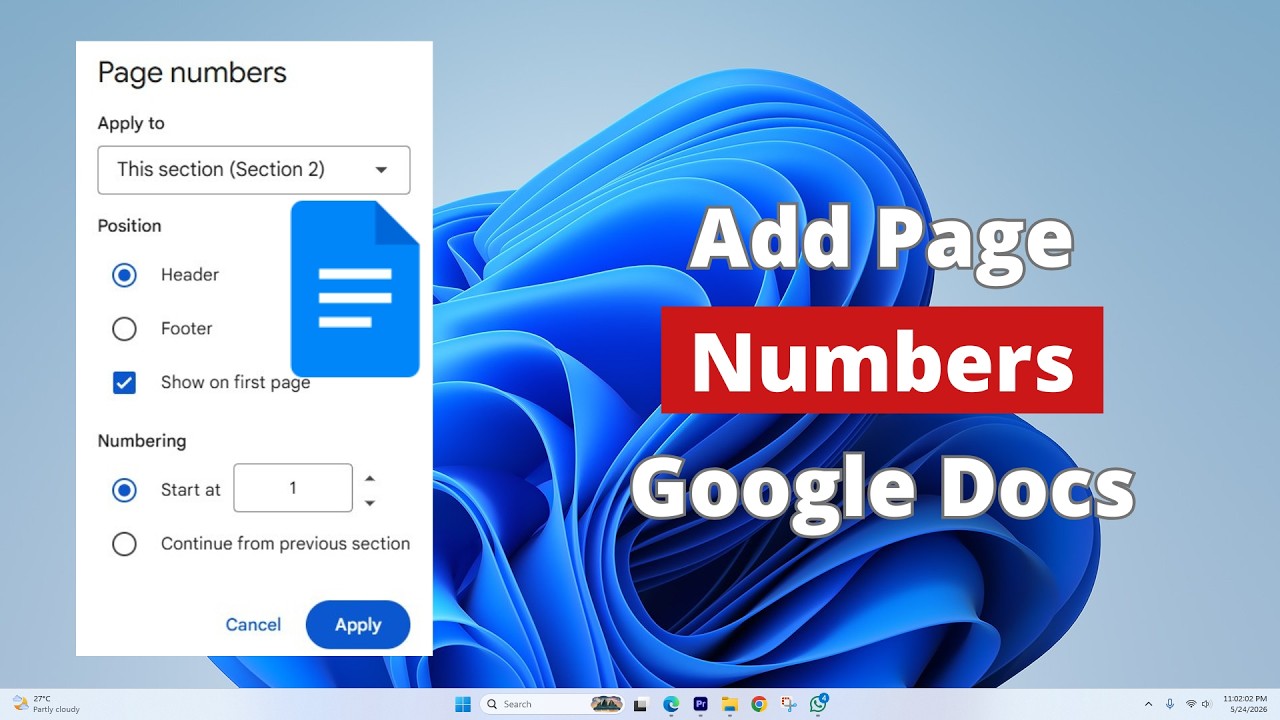Open Task View from the taskbar
Image resolution: width=1280 pixels, height=720 pixels.
(x=641, y=704)
